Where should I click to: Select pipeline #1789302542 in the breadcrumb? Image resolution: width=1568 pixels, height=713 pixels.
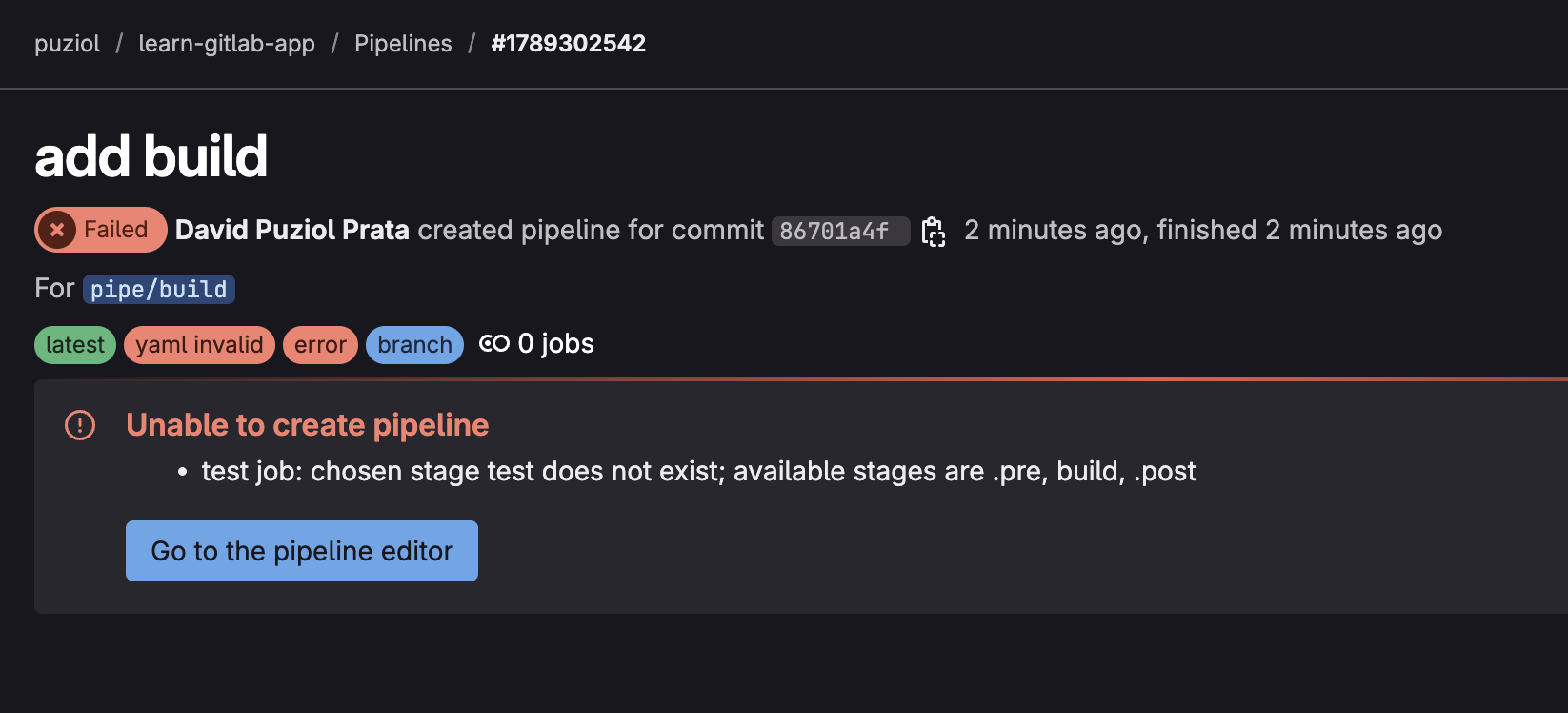(568, 43)
